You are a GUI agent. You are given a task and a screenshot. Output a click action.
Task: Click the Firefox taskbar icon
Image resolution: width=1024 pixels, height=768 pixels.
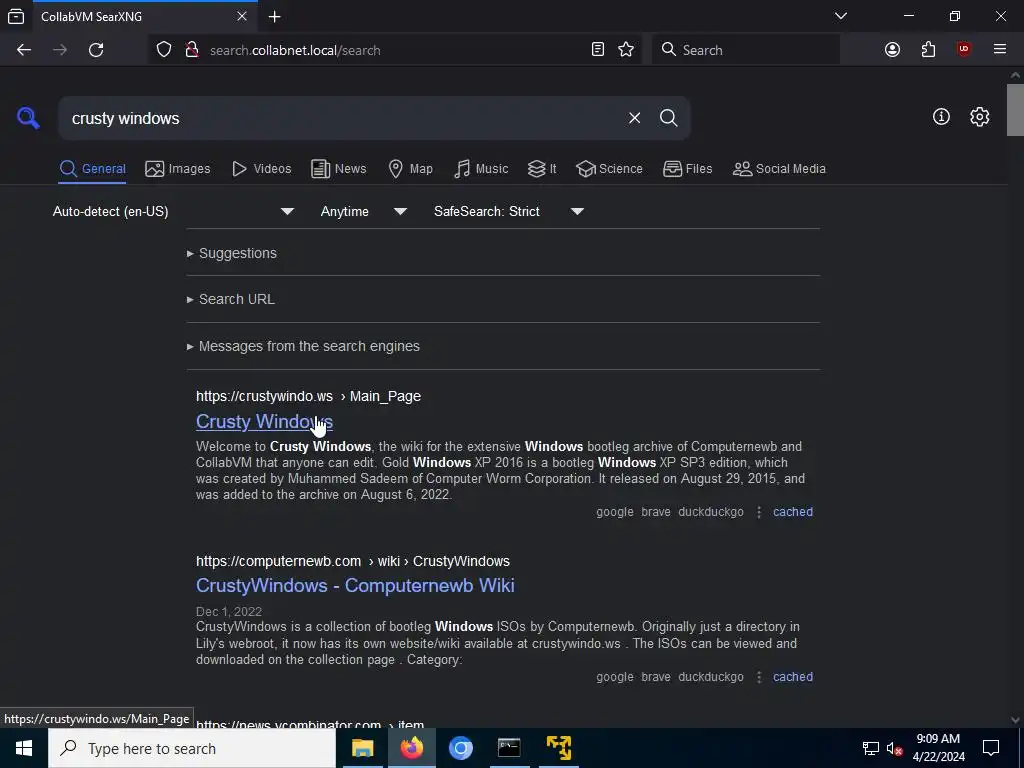[x=411, y=748]
